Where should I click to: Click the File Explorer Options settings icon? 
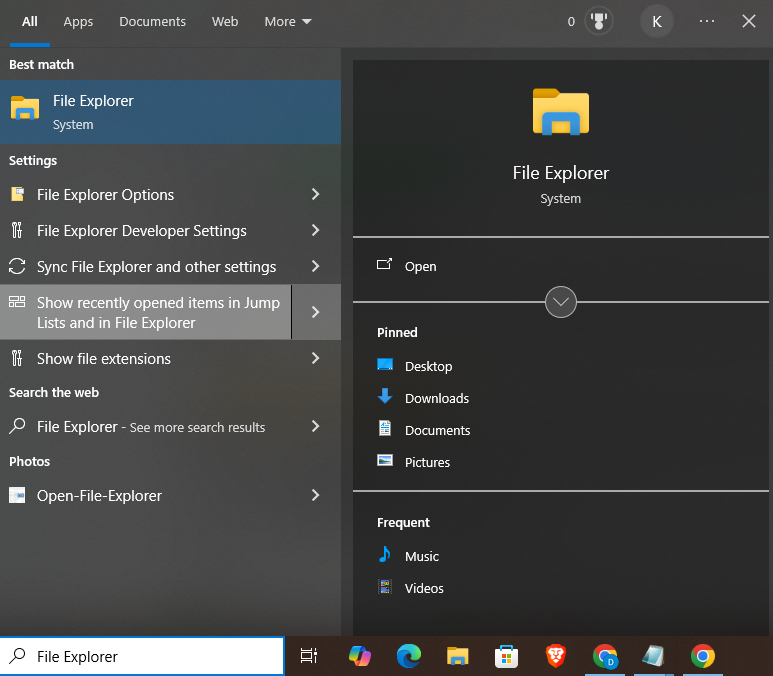tap(17, 194)
